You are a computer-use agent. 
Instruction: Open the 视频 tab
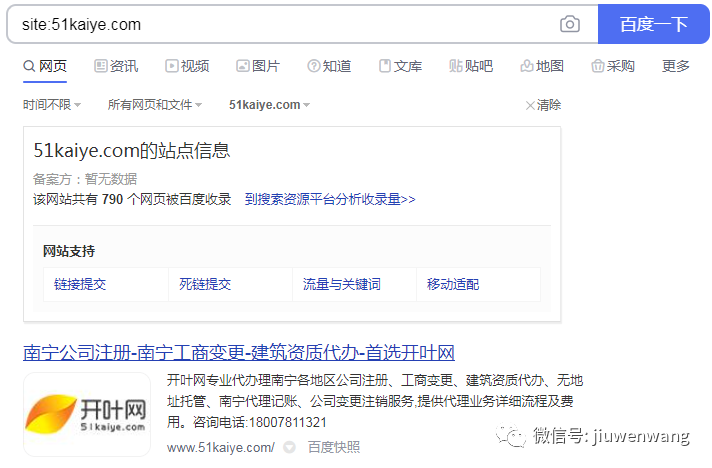[187, 66]
